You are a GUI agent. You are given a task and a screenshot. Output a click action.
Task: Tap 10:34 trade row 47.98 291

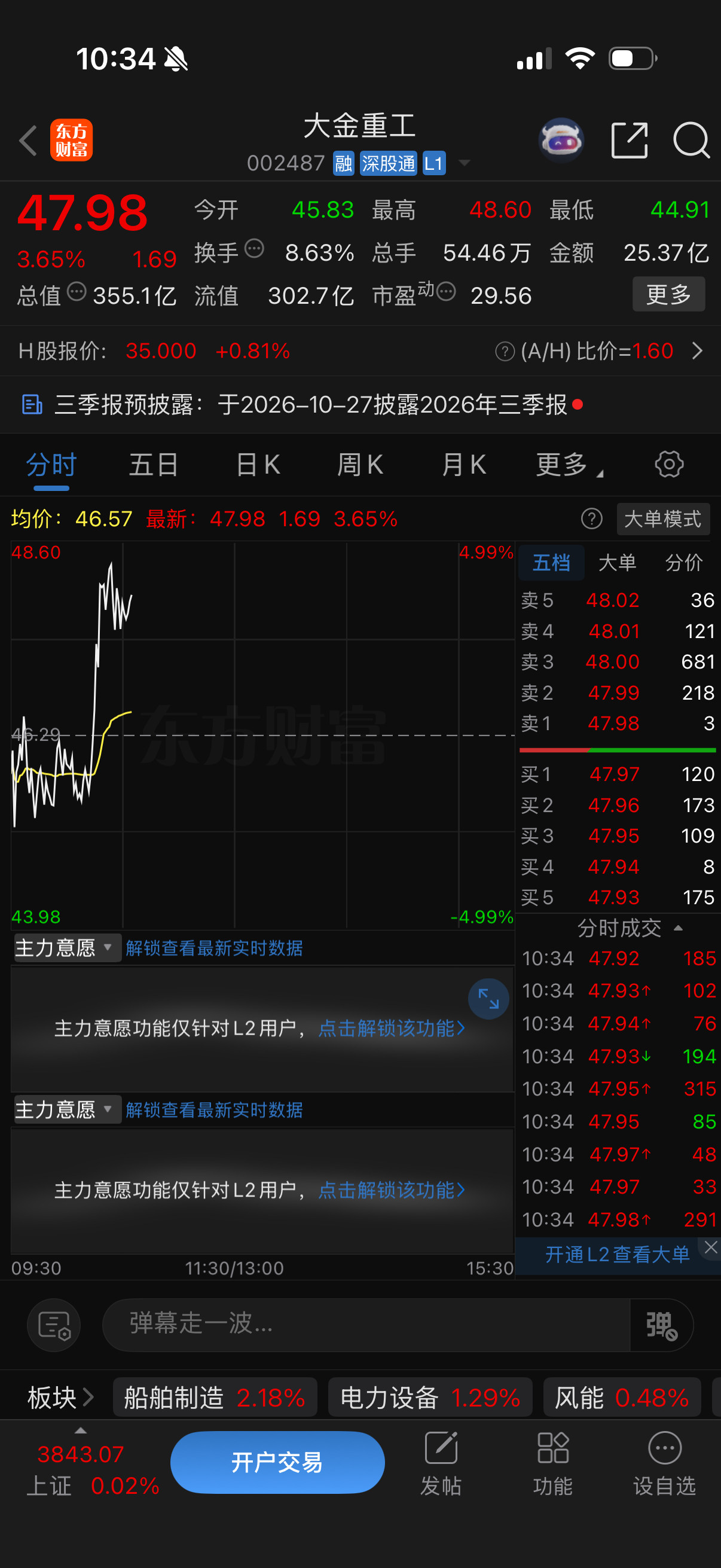tap(619, 1220)
